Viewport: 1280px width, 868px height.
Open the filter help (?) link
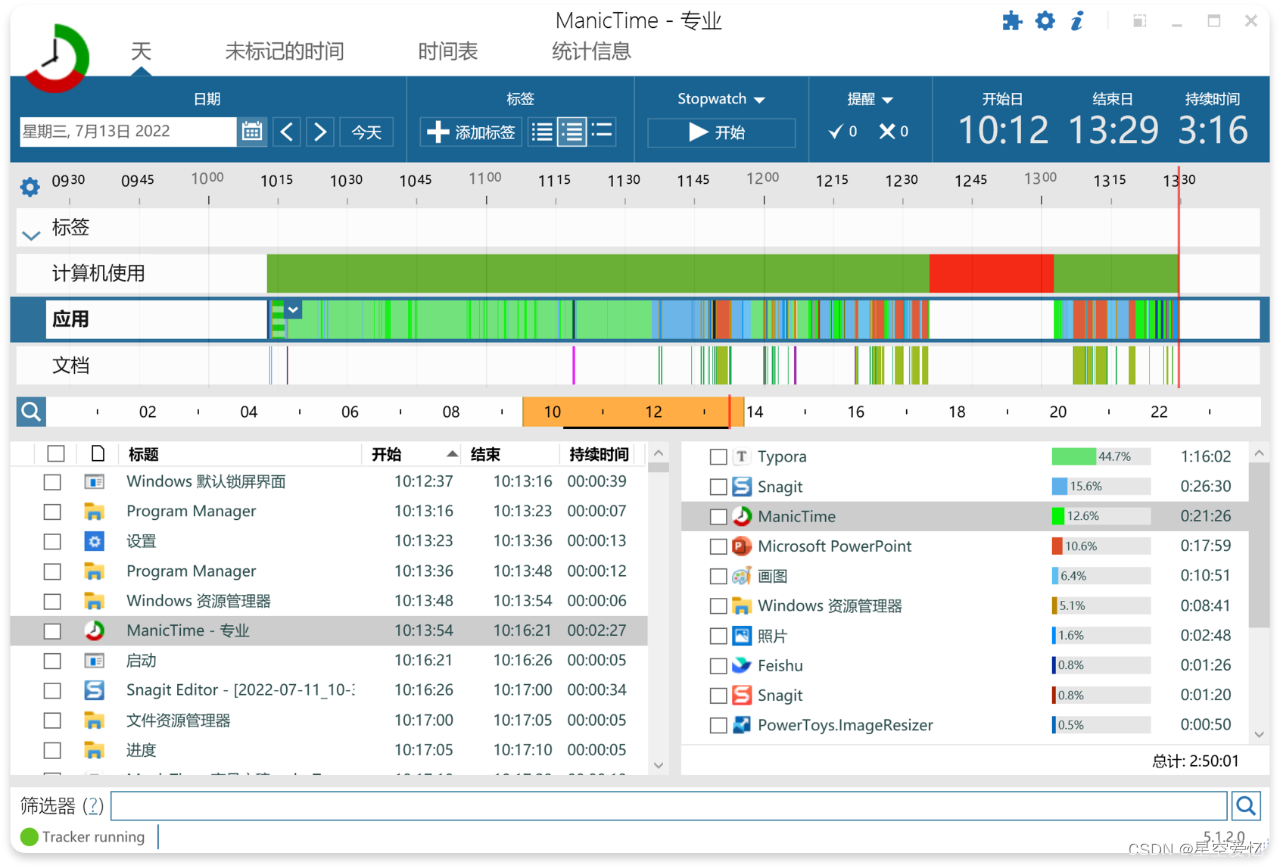click(93, 806)
